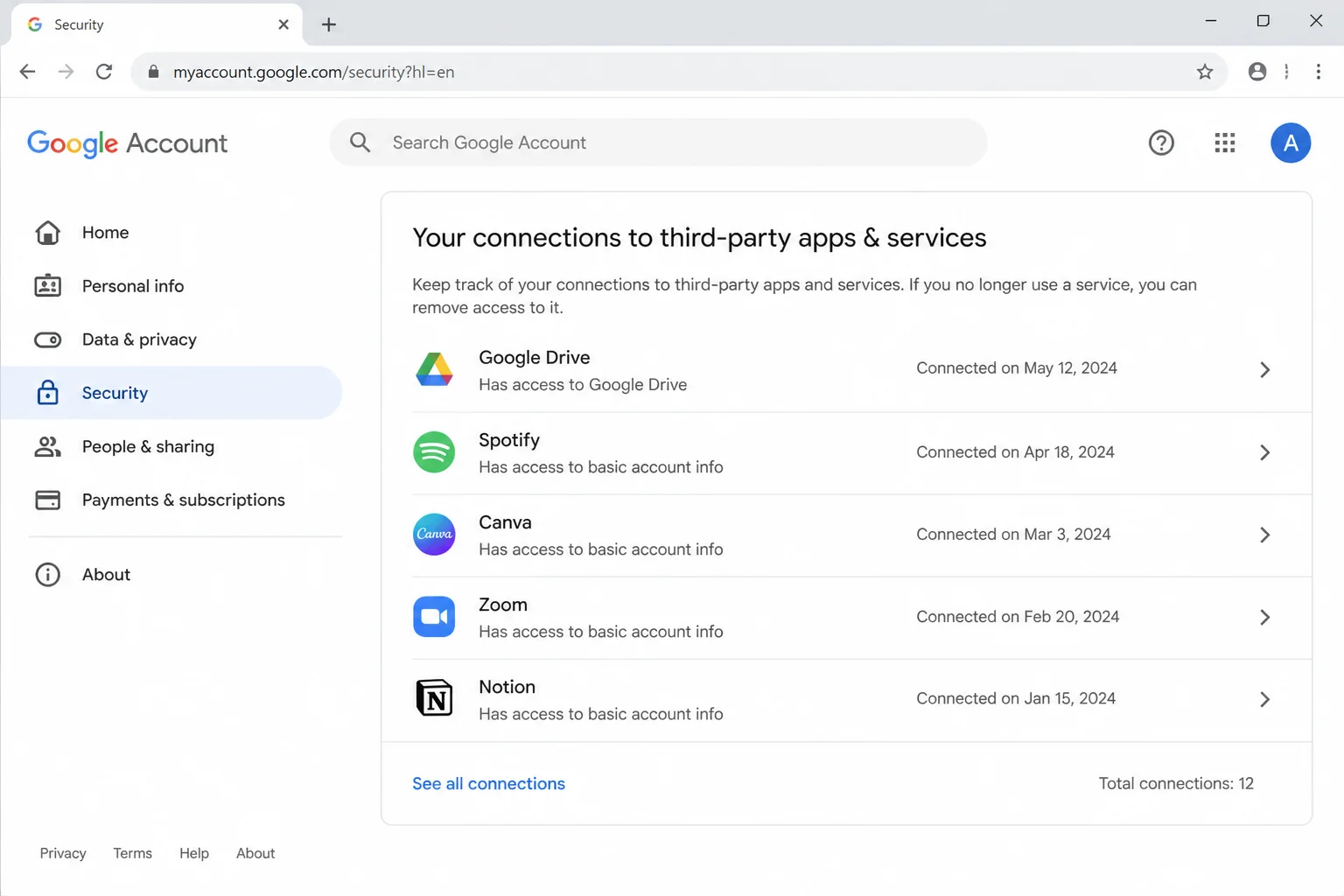The image size is (1344, 896).
Task: Click 'Has access to Google Drive' text
Action: coord(583,384)
